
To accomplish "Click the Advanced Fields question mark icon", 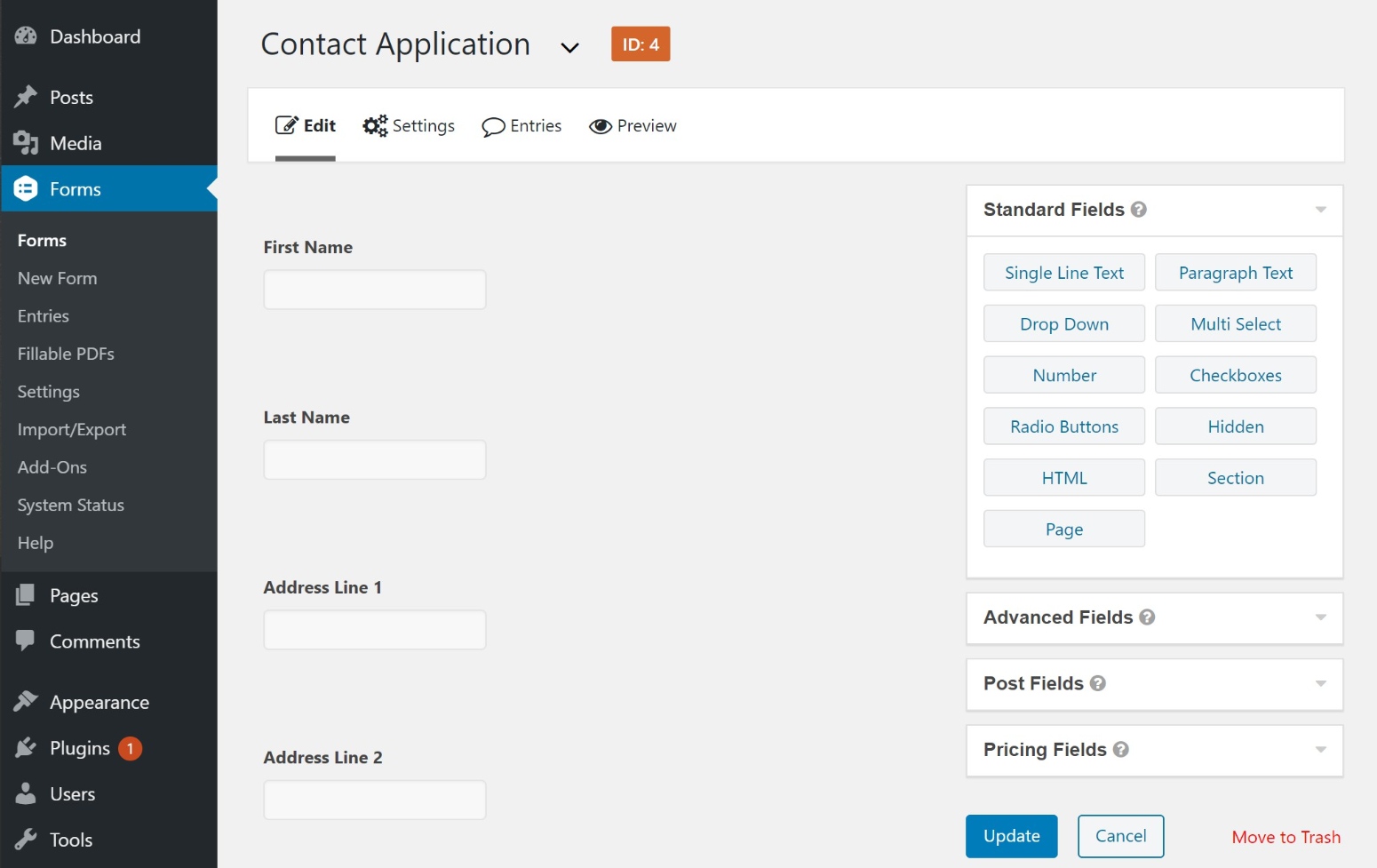I will point(1147,617).
